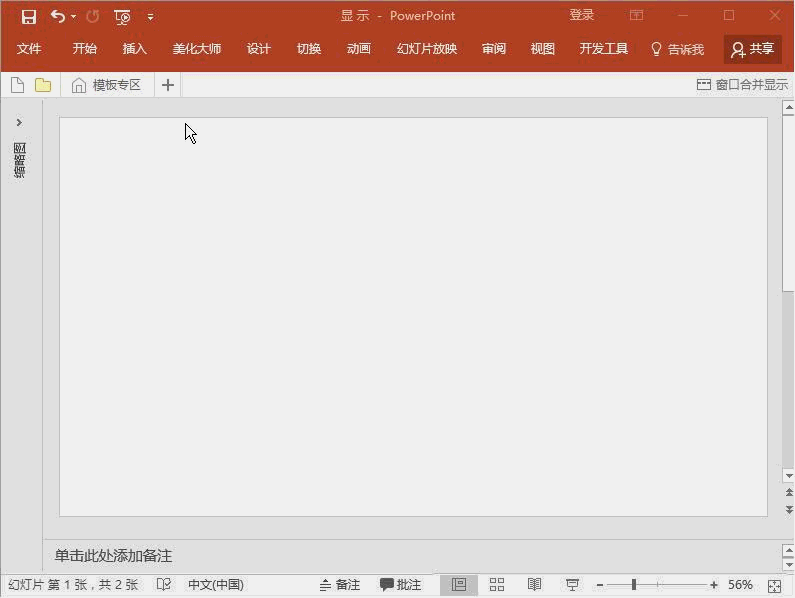This screenshot has width=795, height=598.
Task: Open the 开发工具 developer tab
Action: click(x=604, y=49)
